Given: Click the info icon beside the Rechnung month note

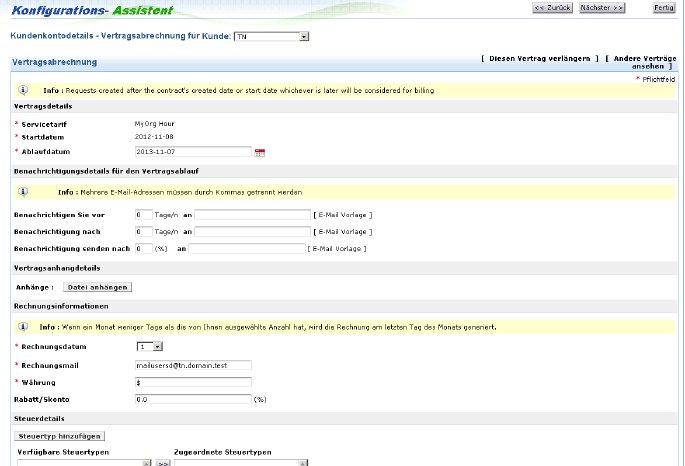Looking at the screenshot, I should click(x=23, y=327).
